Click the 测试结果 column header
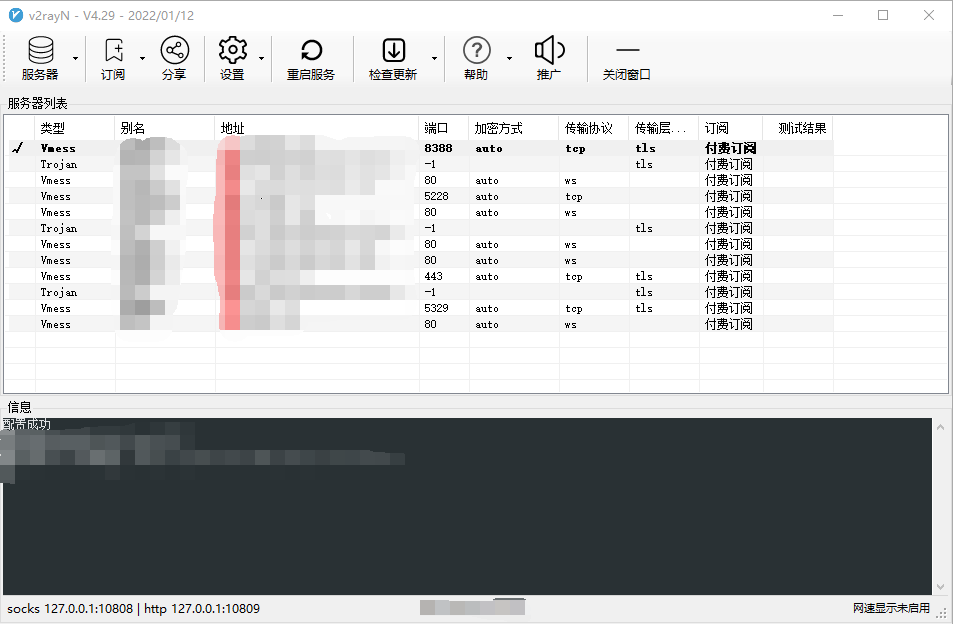The height and width of the screenshot is (624, 953). (x=798, y=128)
